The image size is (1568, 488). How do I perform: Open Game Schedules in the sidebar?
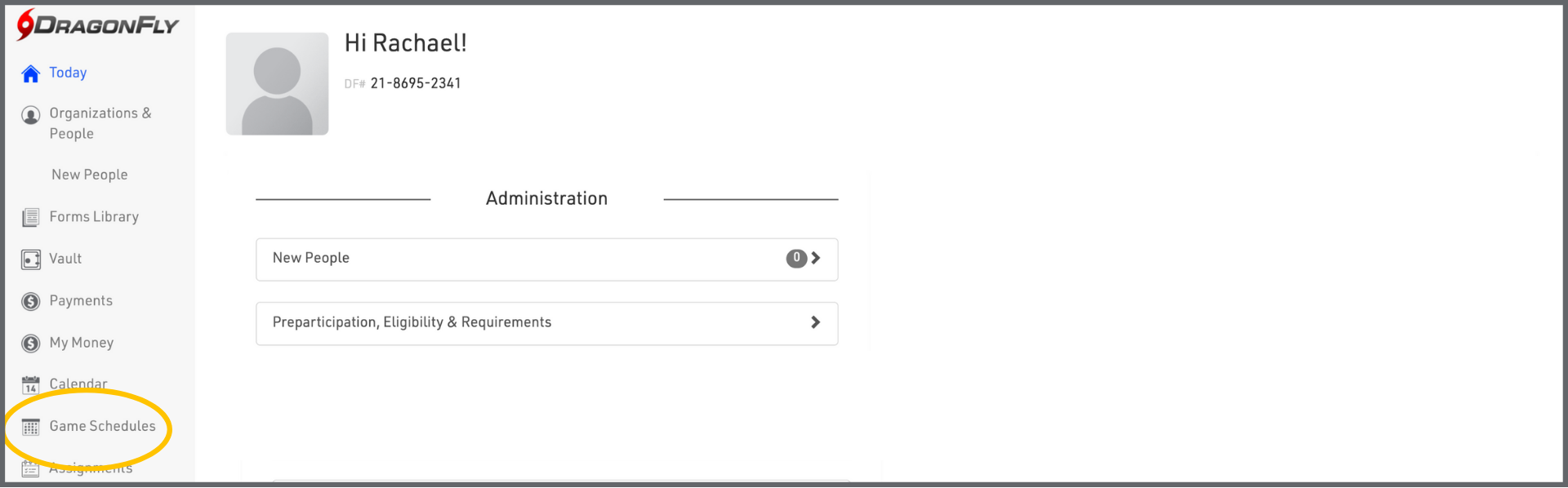[x=102, y=426]
